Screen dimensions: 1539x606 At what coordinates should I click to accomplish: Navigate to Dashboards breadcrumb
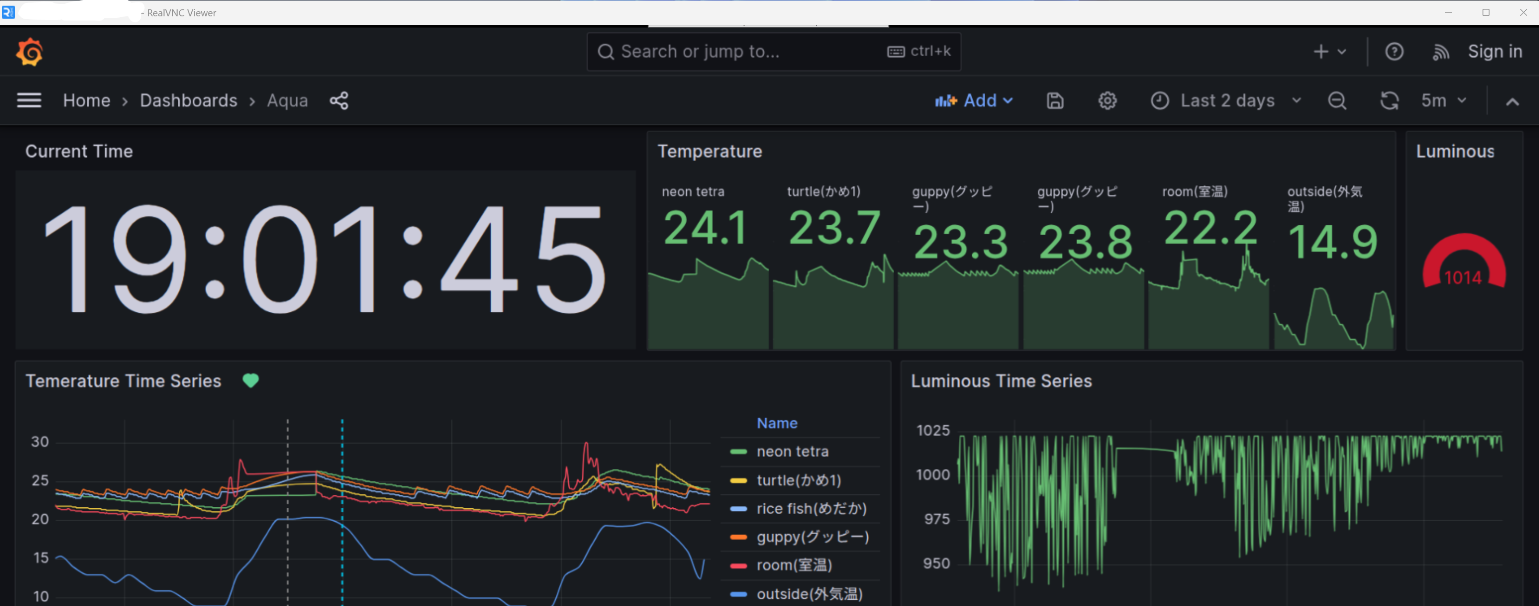[188, 101]
